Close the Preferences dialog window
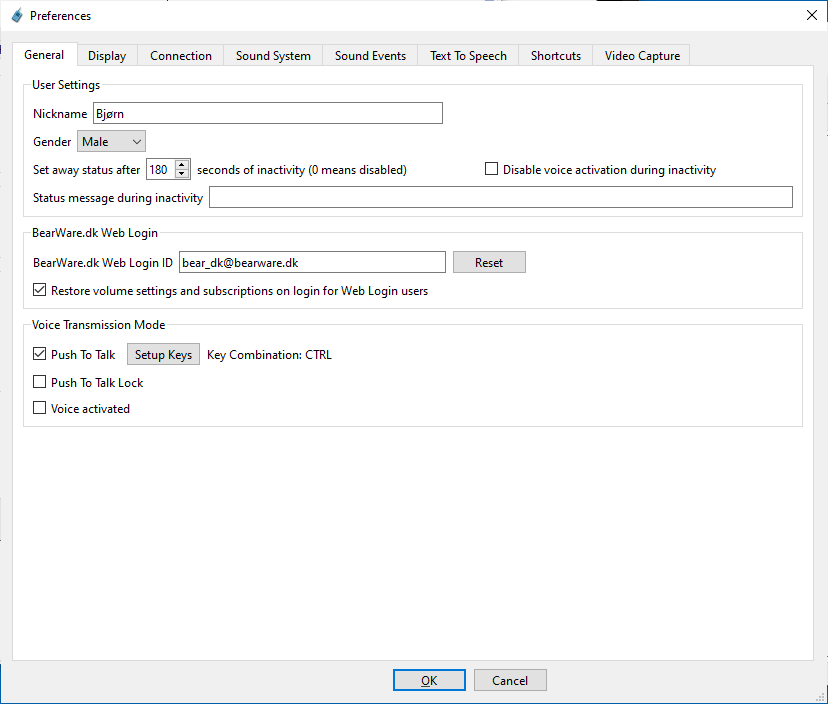This screenshot has width=828, height=704. 811,15
